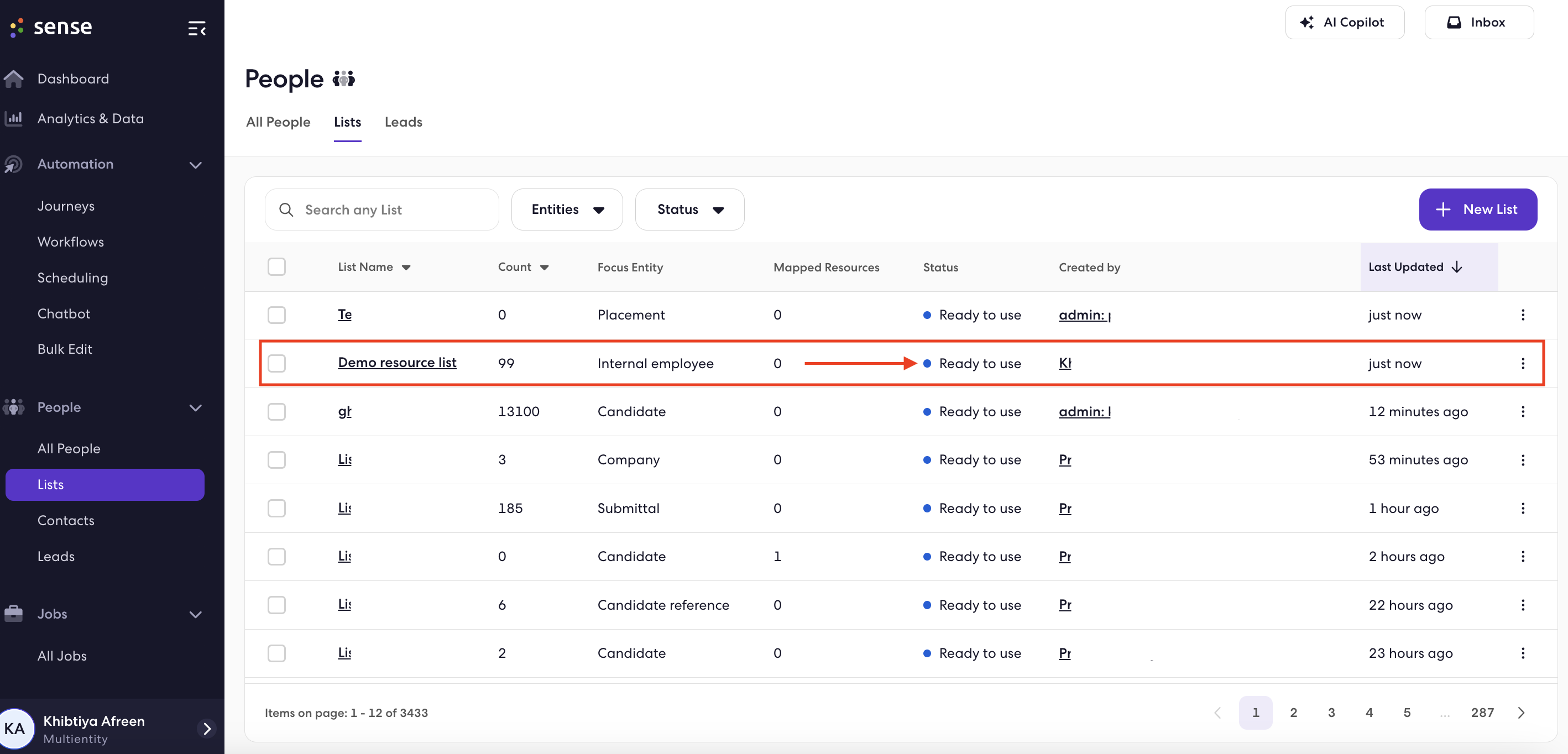
Task: Expand user profile arrow for Khibtiya Afreen
Action: pyautogui.click(x=207, y=729)
